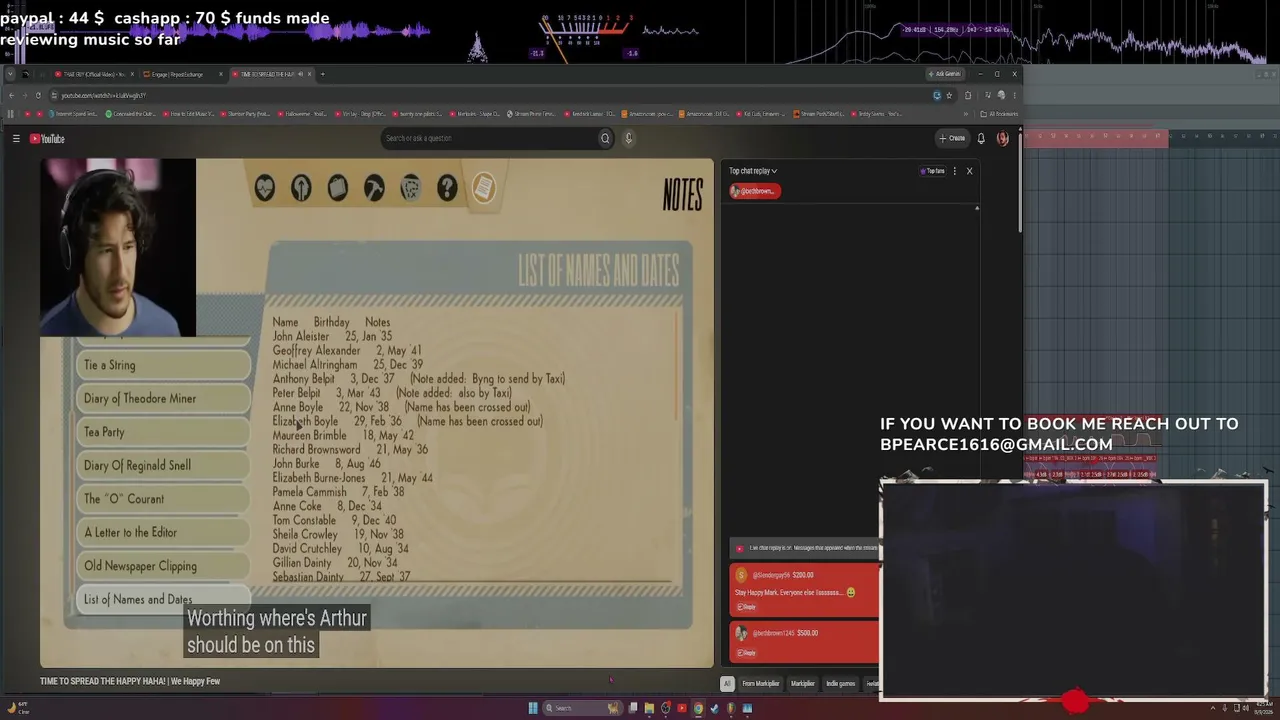Reply to the $500.00 super chat
Image resolution: width=1280 pixels, height=720 pixels.
point(746,653)
